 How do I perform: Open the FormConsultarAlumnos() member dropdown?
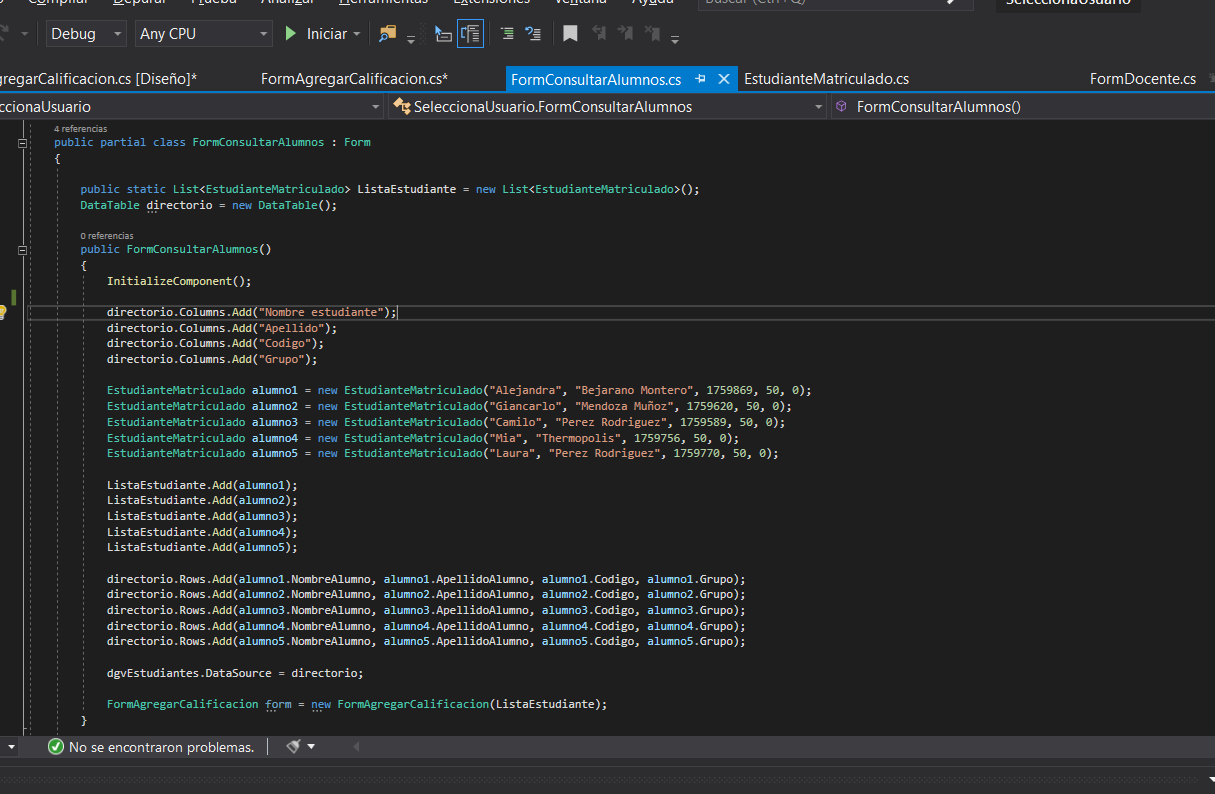pos(1022,106)
